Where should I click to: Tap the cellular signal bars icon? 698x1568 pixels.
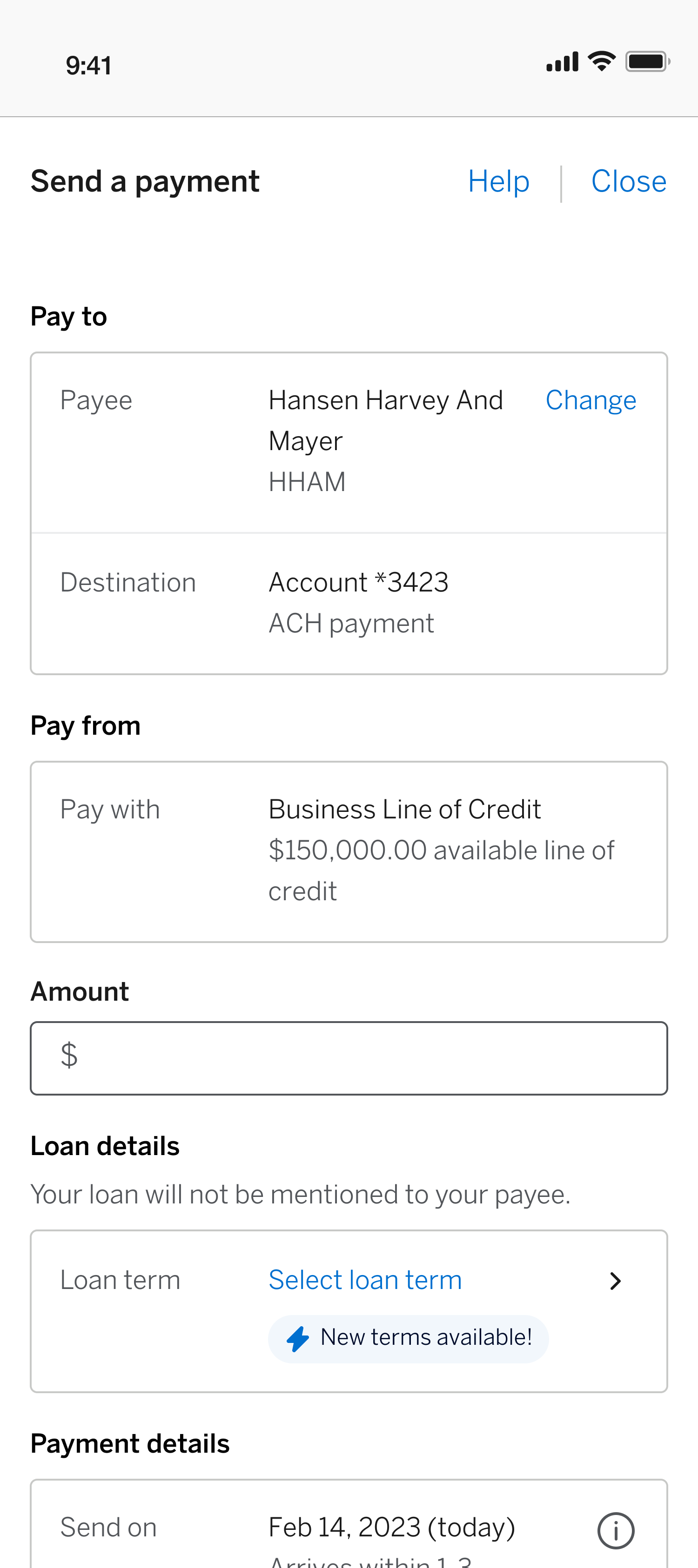pos(562,61)
